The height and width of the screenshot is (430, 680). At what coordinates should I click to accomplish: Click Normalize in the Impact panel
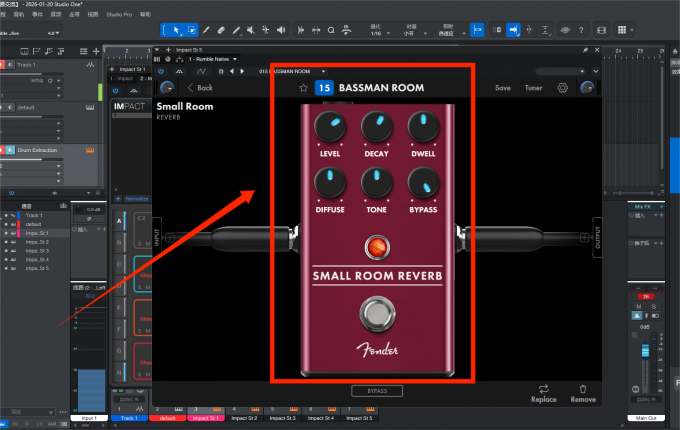(137, 199)
